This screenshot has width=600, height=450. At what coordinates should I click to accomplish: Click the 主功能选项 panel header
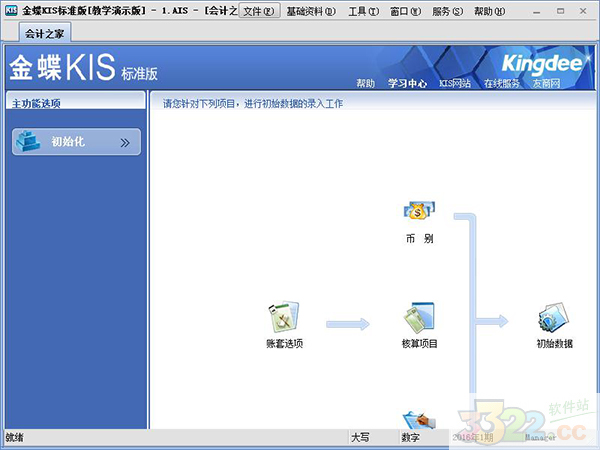point(76,101)
